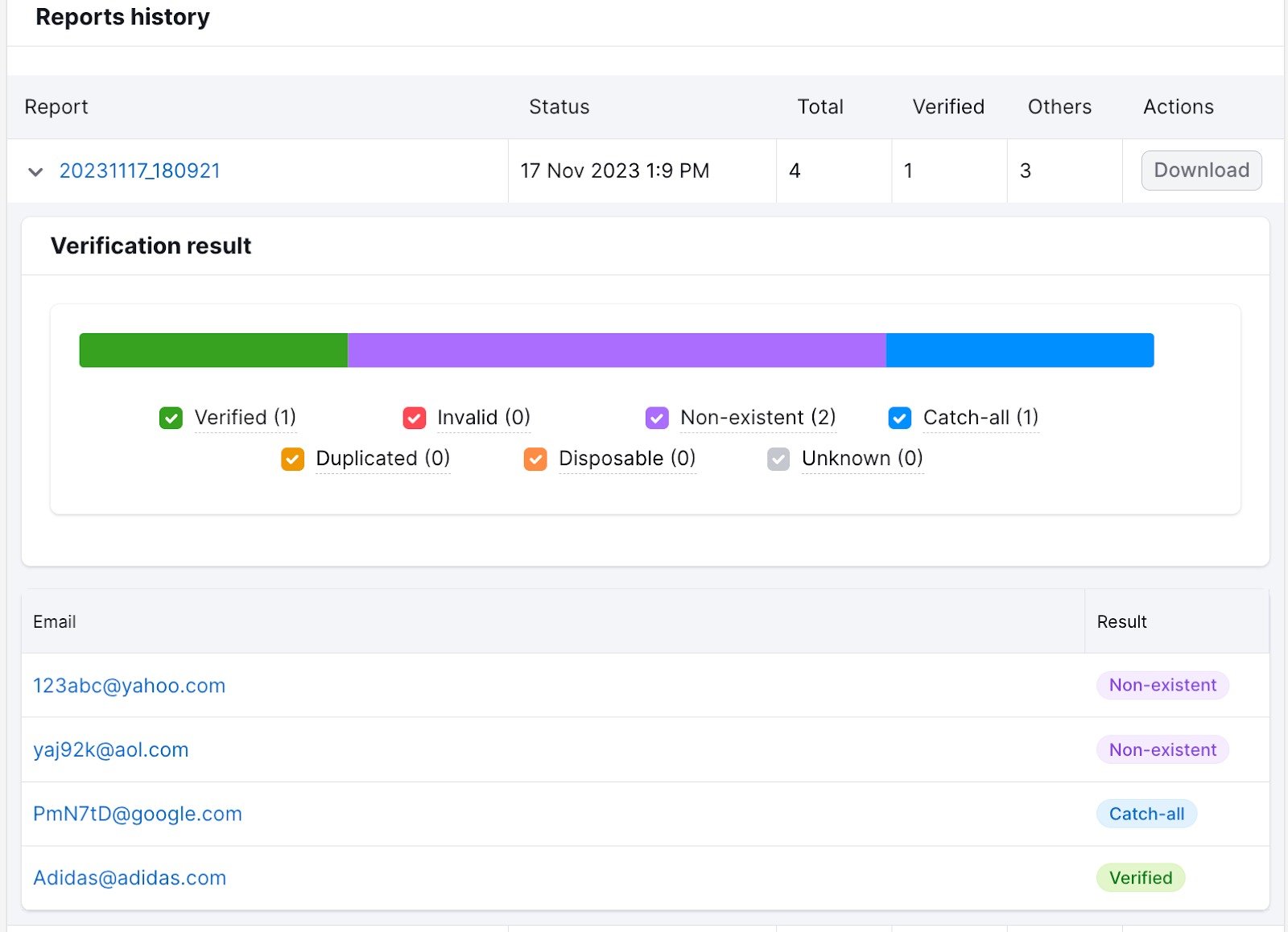Click the purple Non-existent checkbox icon
Screen dimensions: 1288x932
tap(656, 418)
